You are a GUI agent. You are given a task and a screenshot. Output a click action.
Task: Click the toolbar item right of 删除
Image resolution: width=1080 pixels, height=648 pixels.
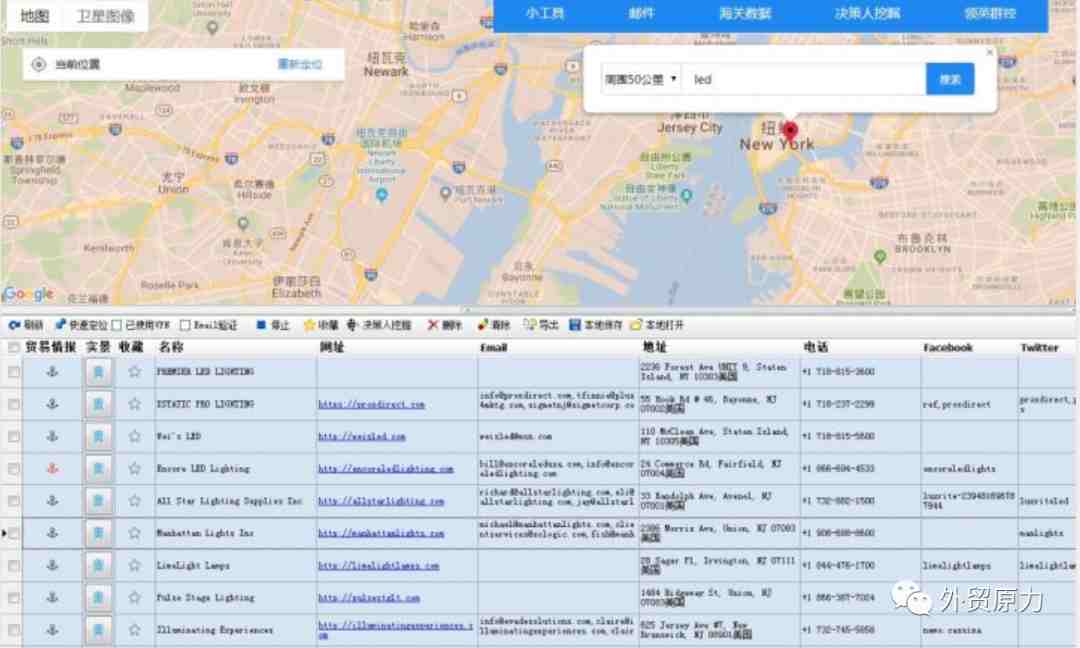[494, 325]
